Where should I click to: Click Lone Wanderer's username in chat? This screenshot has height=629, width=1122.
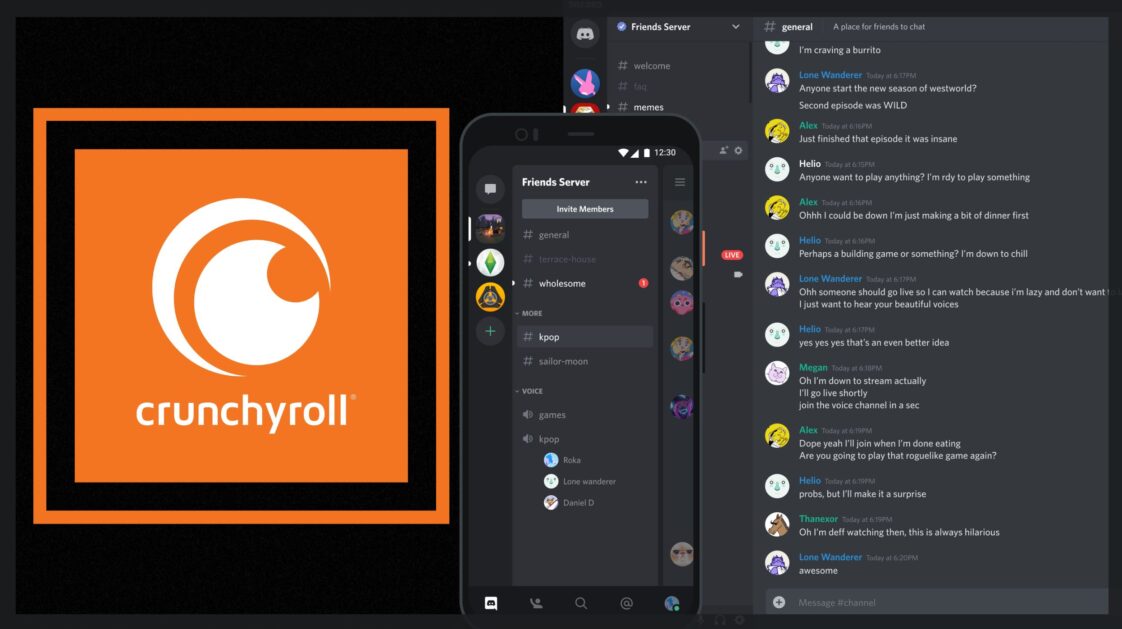829,74
